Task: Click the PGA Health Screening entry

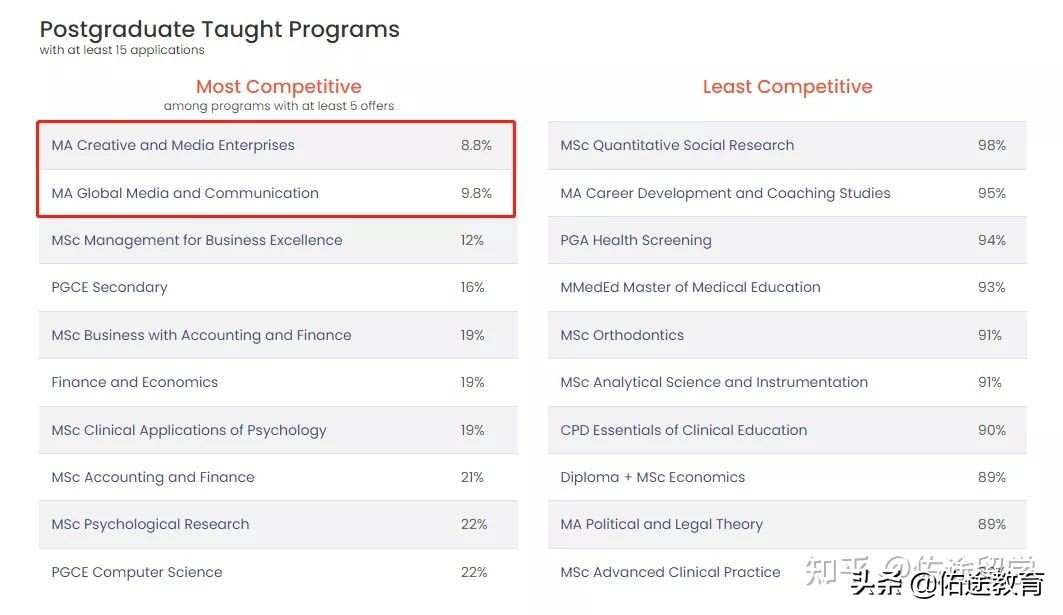Action: (x=636, y=240)
